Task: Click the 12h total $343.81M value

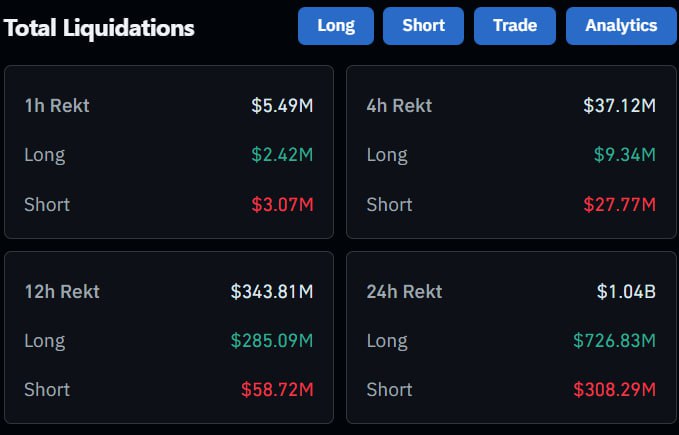Action: pyautogui.click(x=272, y=292)
